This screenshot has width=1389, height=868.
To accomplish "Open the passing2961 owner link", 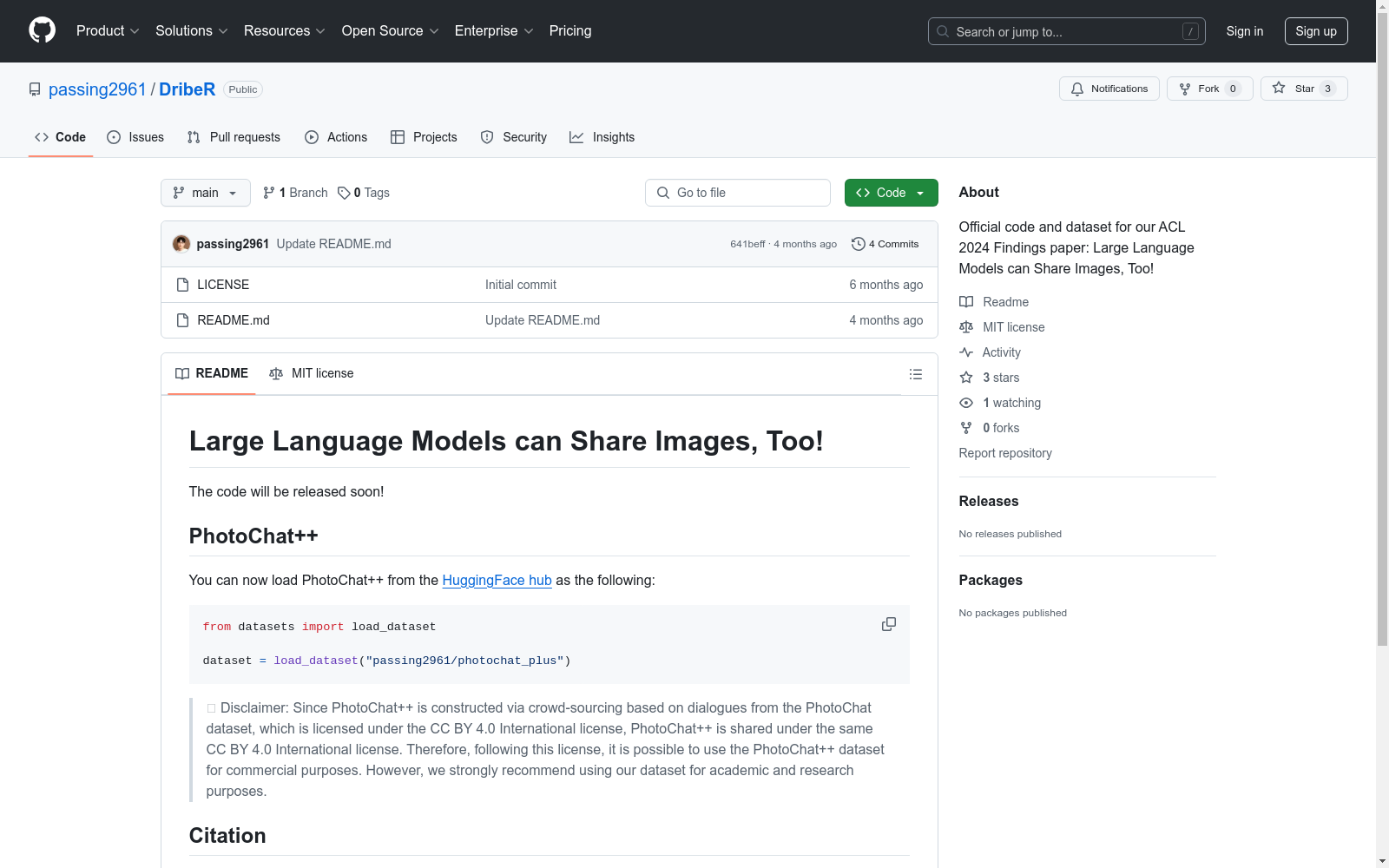I will 97,89.
